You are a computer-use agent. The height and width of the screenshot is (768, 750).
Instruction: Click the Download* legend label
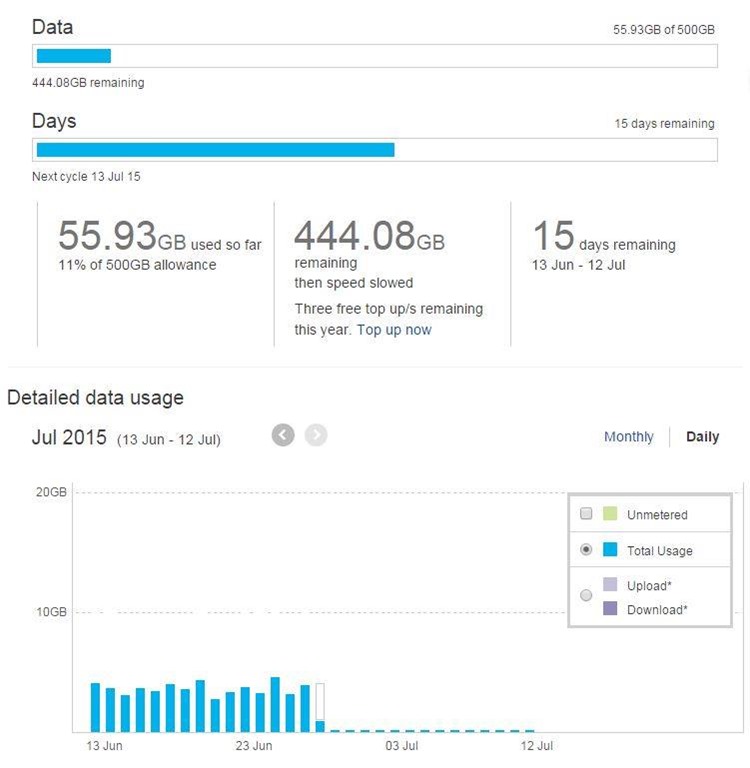tap(657, 610)
